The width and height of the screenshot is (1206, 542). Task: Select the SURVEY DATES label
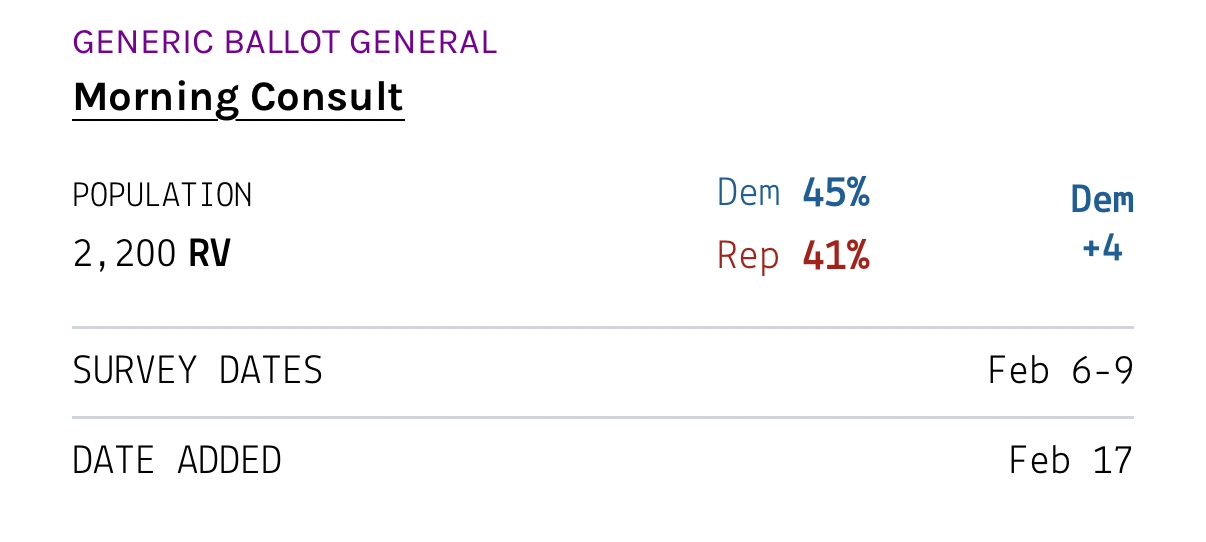(x=197, y=371)
